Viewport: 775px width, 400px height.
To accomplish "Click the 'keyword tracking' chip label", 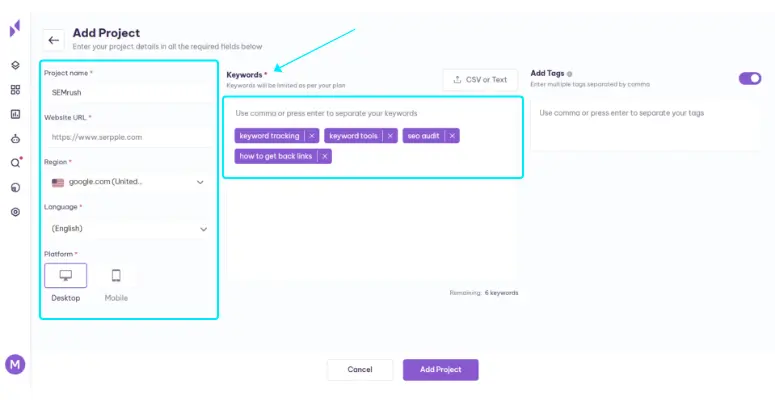I will coord(269,136).
